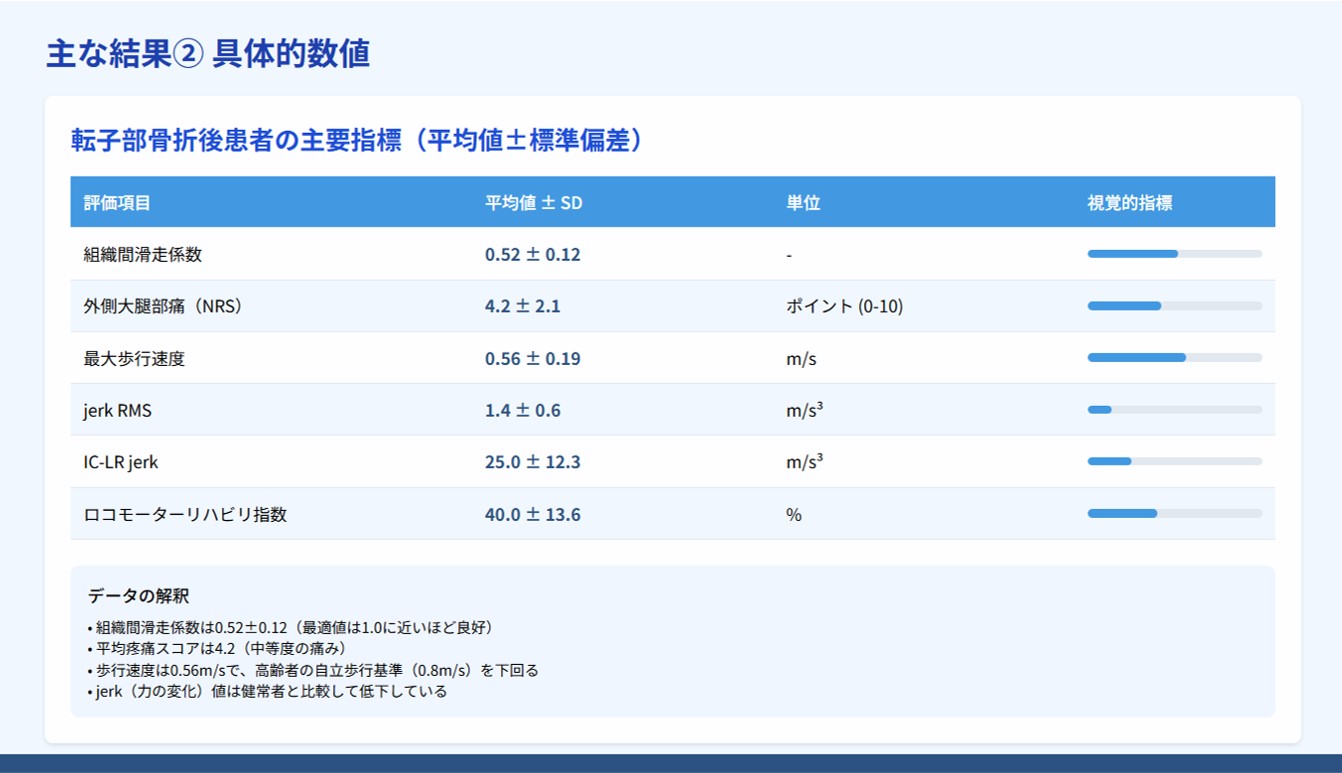The width and height of the screenshot is (1342, 773).
Task: Select the jerk RMS value 1.4 ± 0.6
Action: pos(522,411)
